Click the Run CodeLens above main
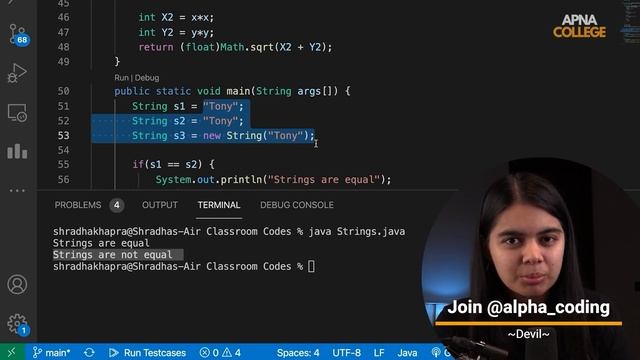 (x=121, y=78)
